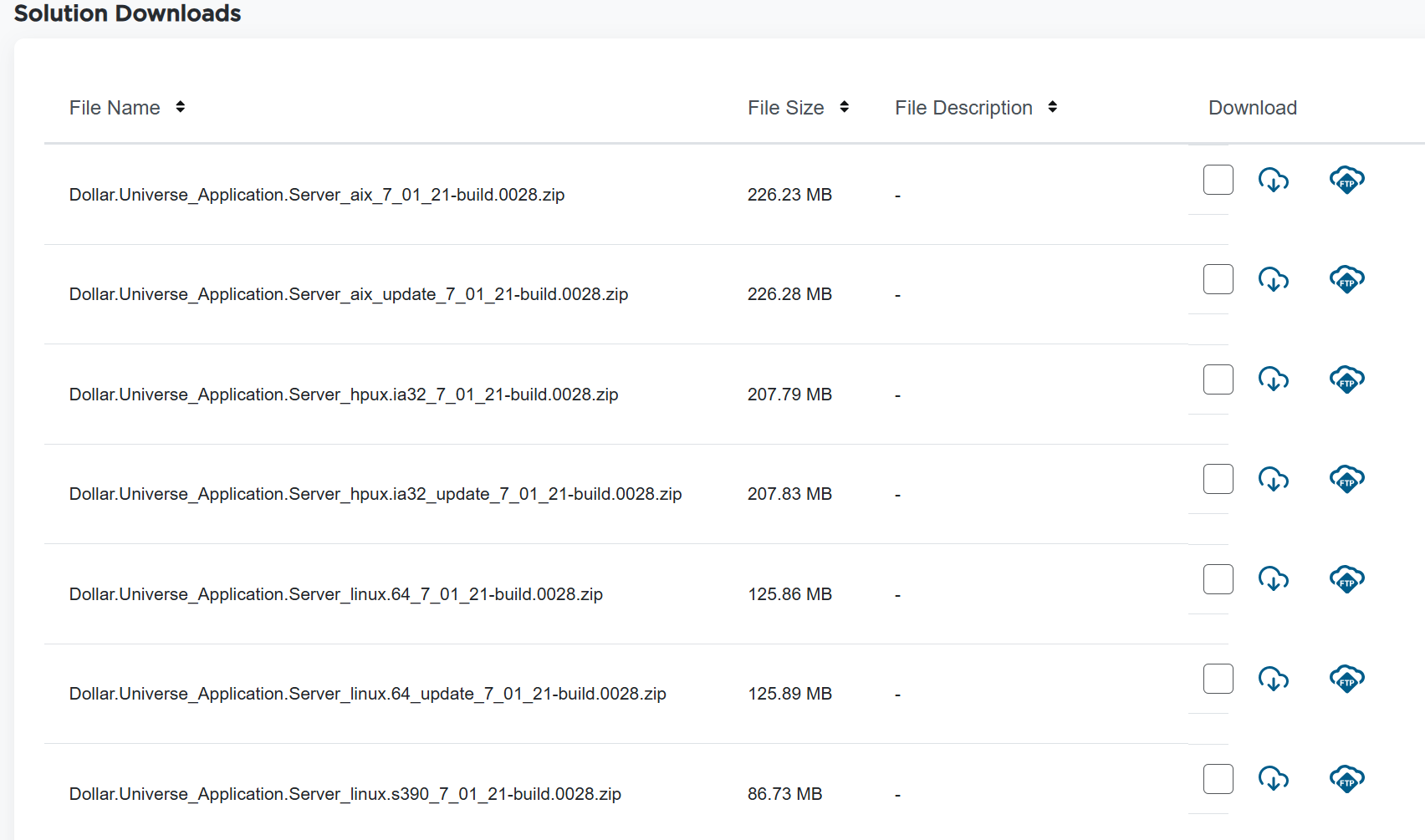The image size is (1425, 840).
Task: Download hpux.ia32_7_01_21 zip via cloud icon
Action: pos(1273,379)
